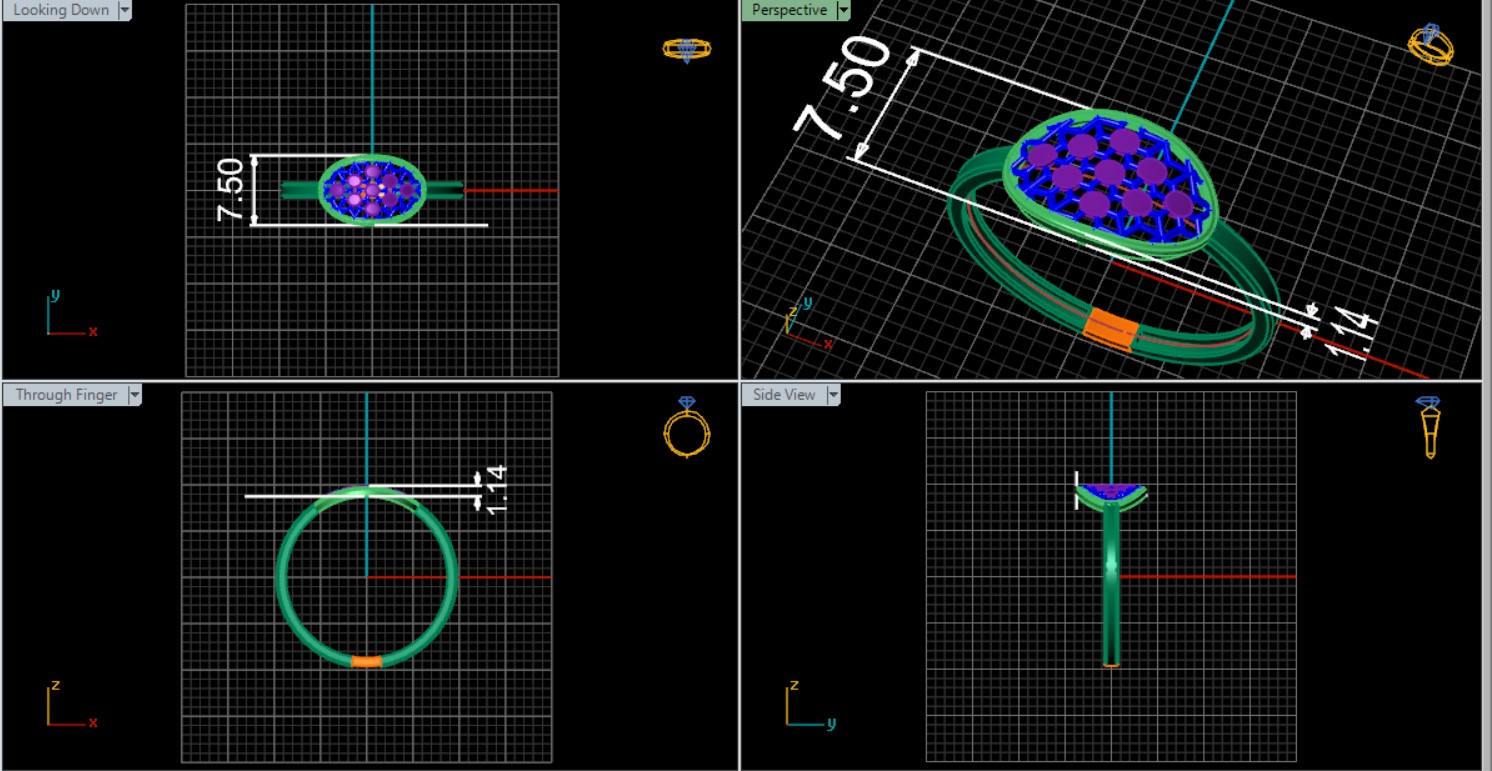Pick the ring head in Side View viewport
The image size is (1492, 771).
click(x=1111, y=492)
